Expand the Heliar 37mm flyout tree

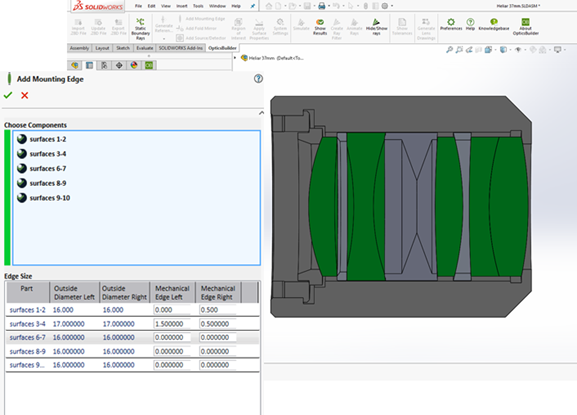pyautogui.click(x=235, y=58)
